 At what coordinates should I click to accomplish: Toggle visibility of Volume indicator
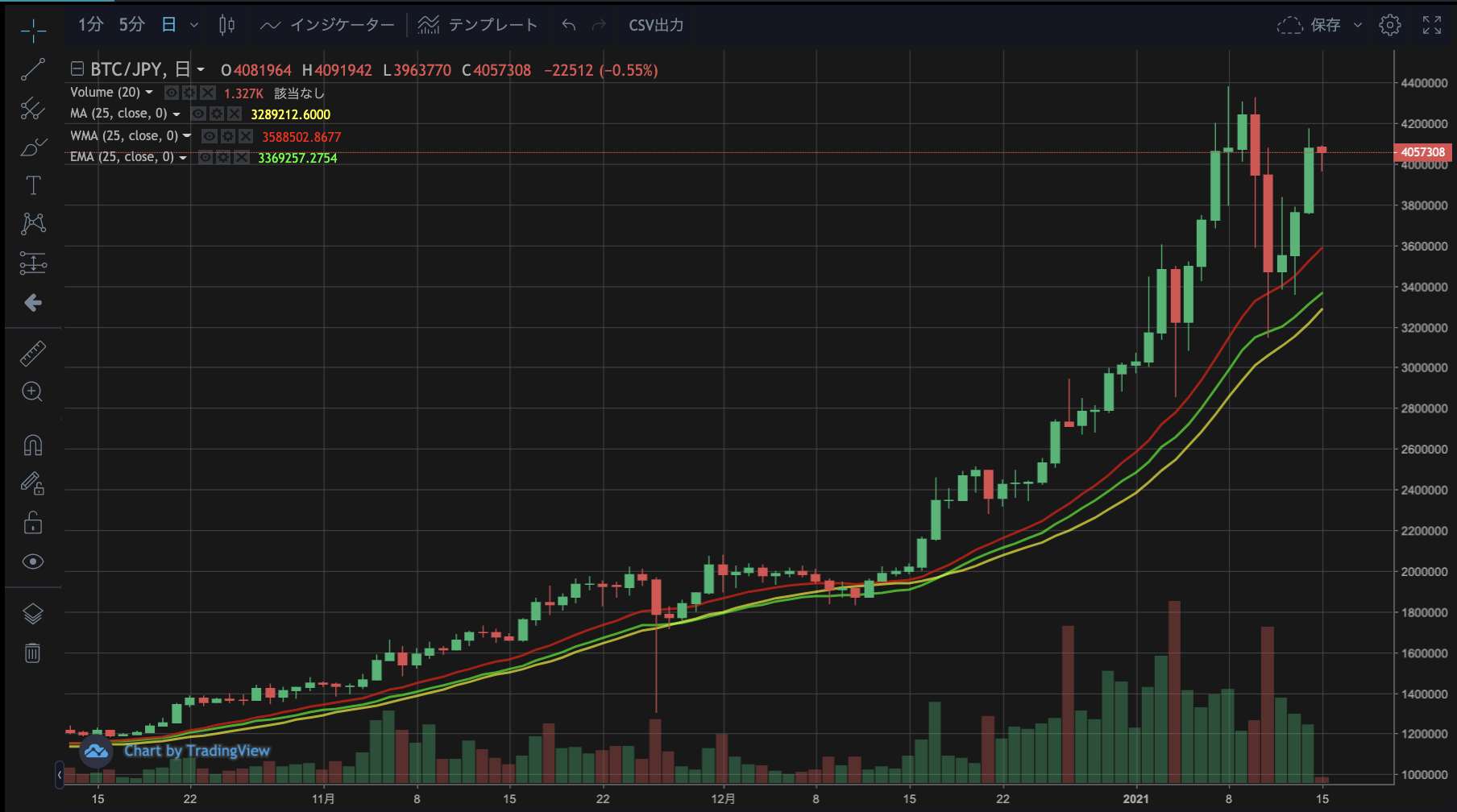pyautogui.click(x=172, y=93)
